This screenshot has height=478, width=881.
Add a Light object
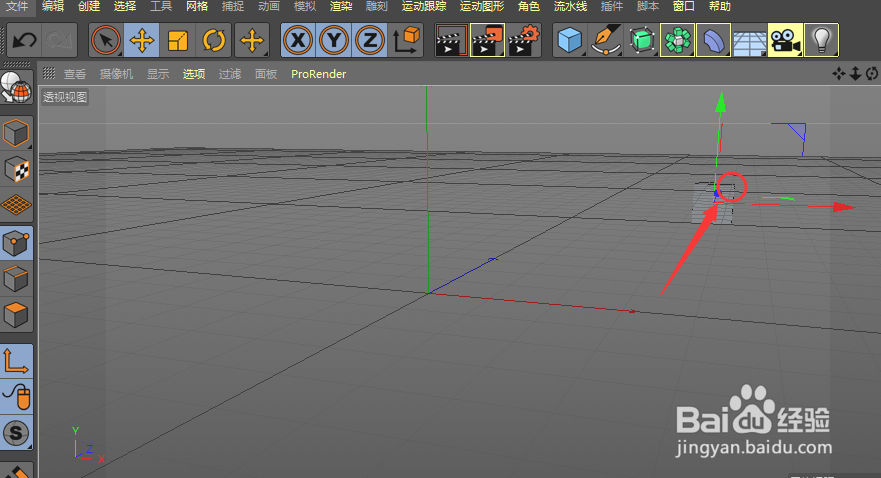(x=821, y=40)
